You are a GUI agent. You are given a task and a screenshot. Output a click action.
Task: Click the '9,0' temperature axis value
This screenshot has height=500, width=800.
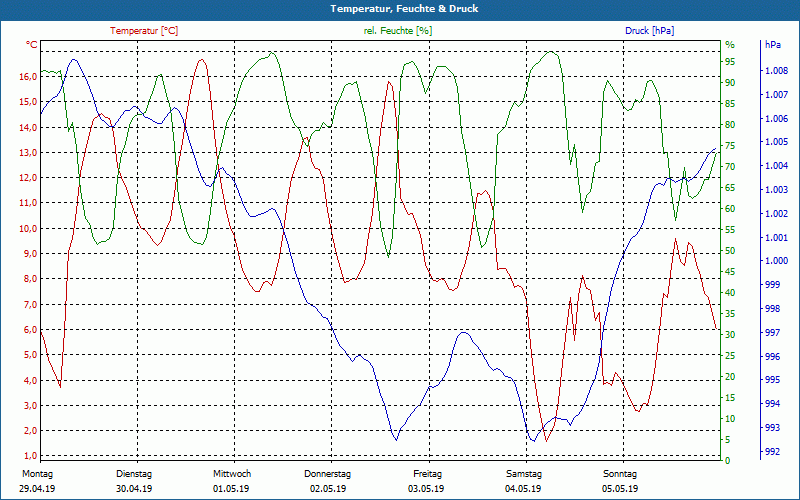tap(30, 254)
